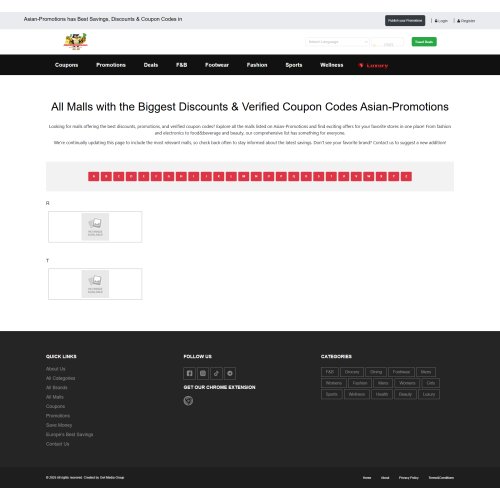Open the TikTok icon under Follow Us
500x500 pixels.
click(216, 373)
